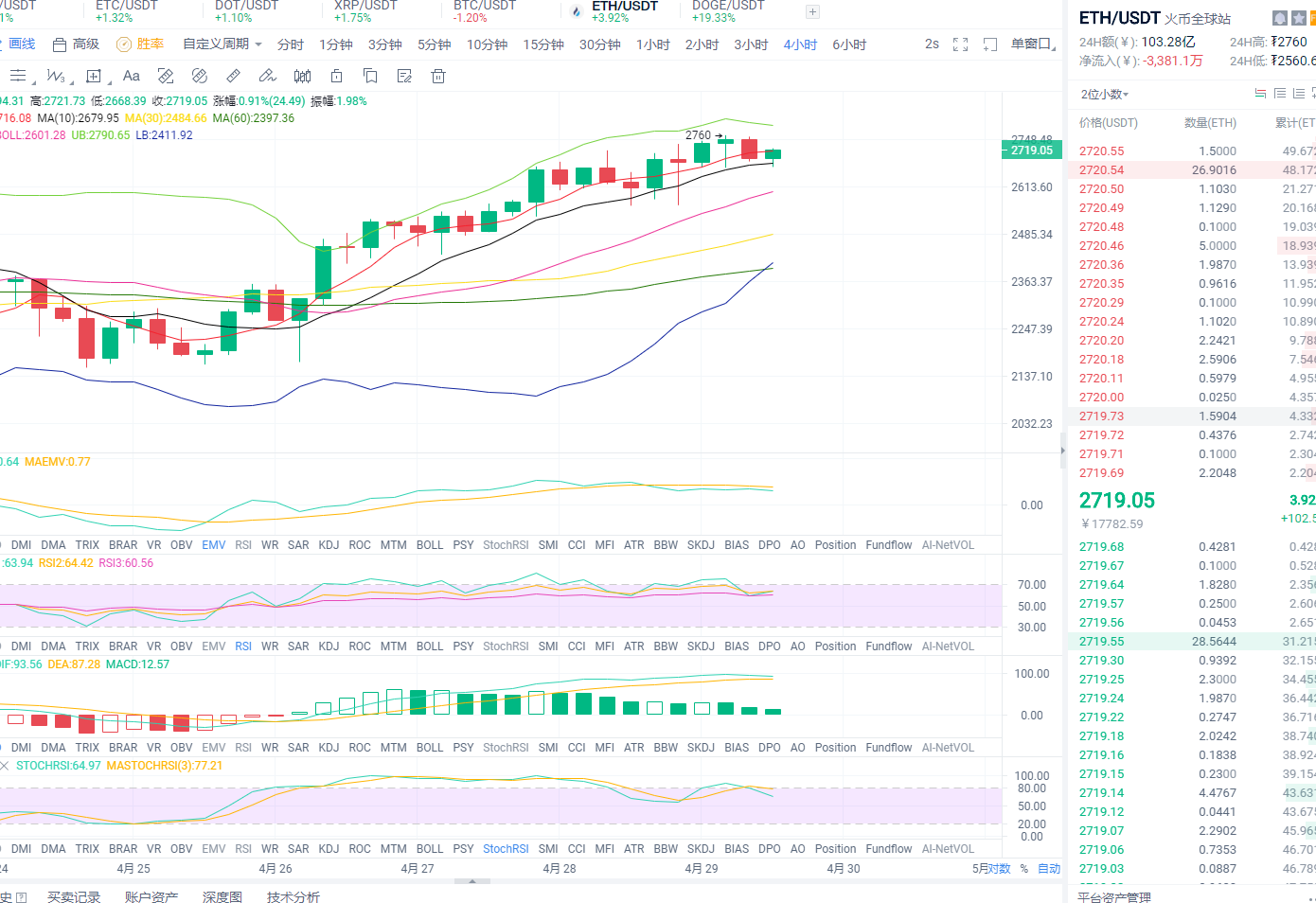Expand the single window (单窗口) layout menu

(x=1032, y=44)
